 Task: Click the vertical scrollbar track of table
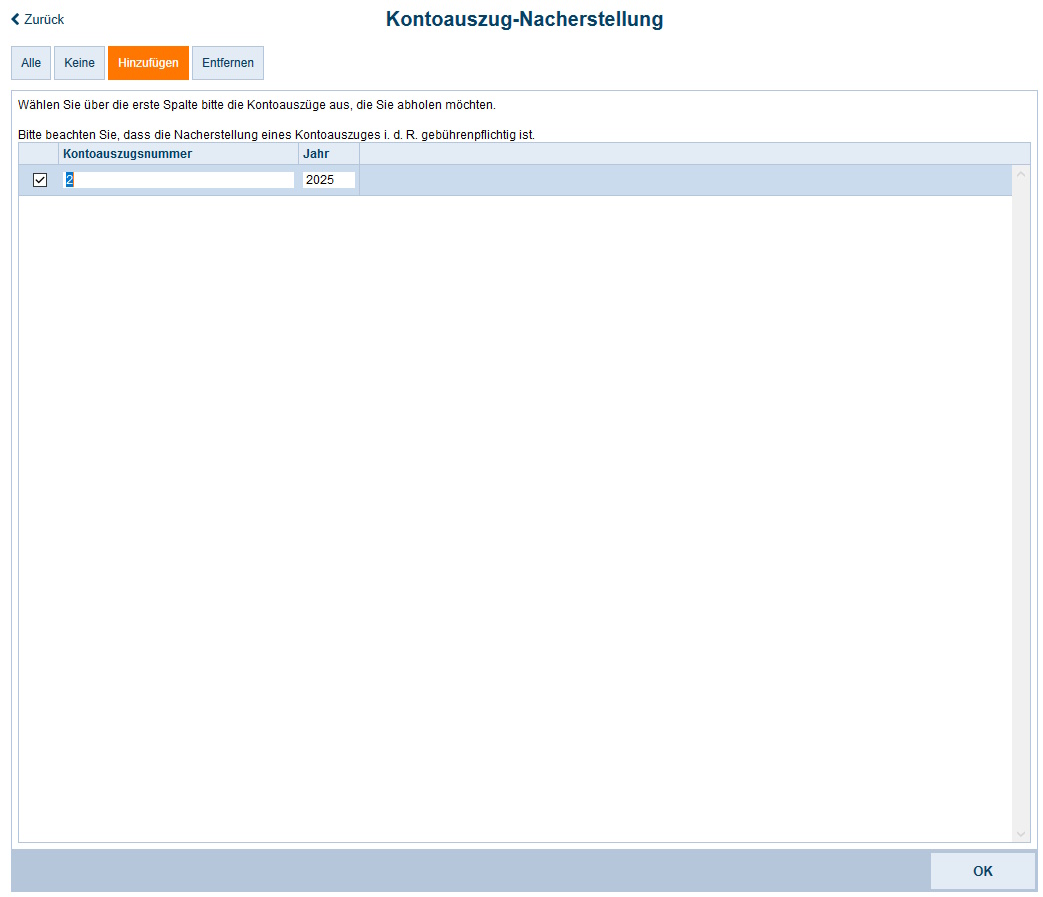click(x=1021, y=500)
